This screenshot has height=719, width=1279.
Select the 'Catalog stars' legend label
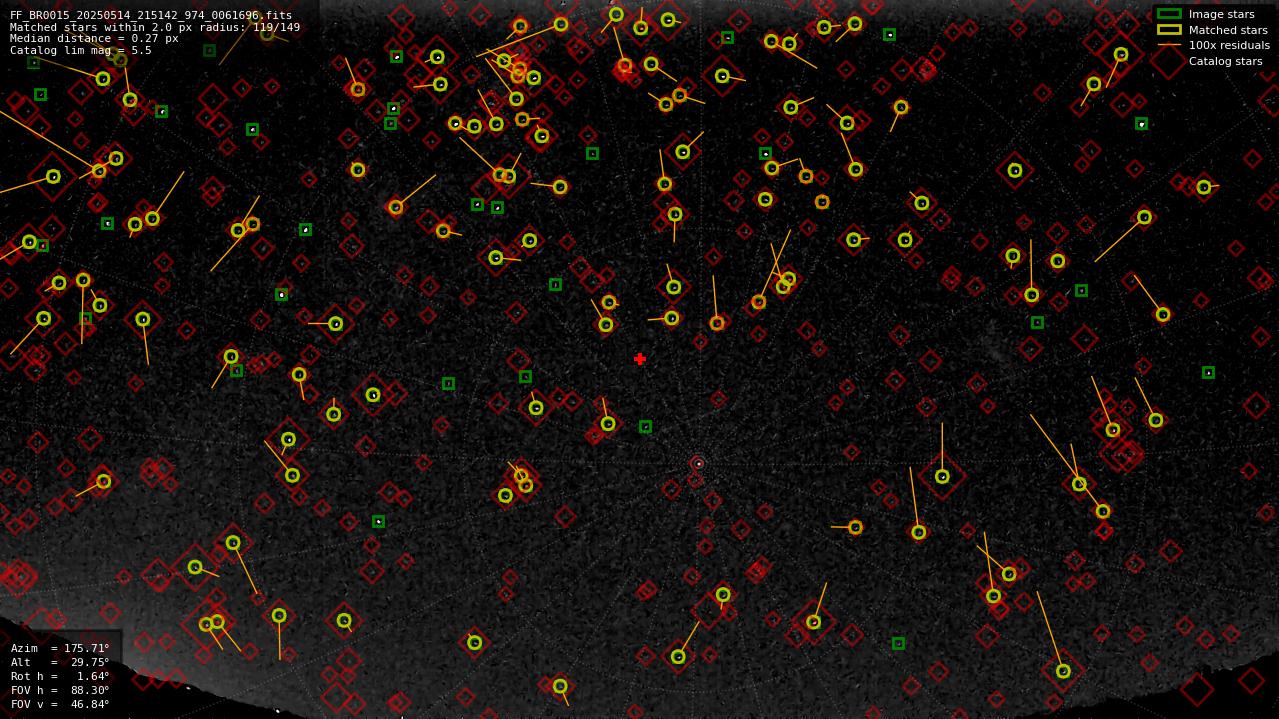click(x=1225, y=61)
